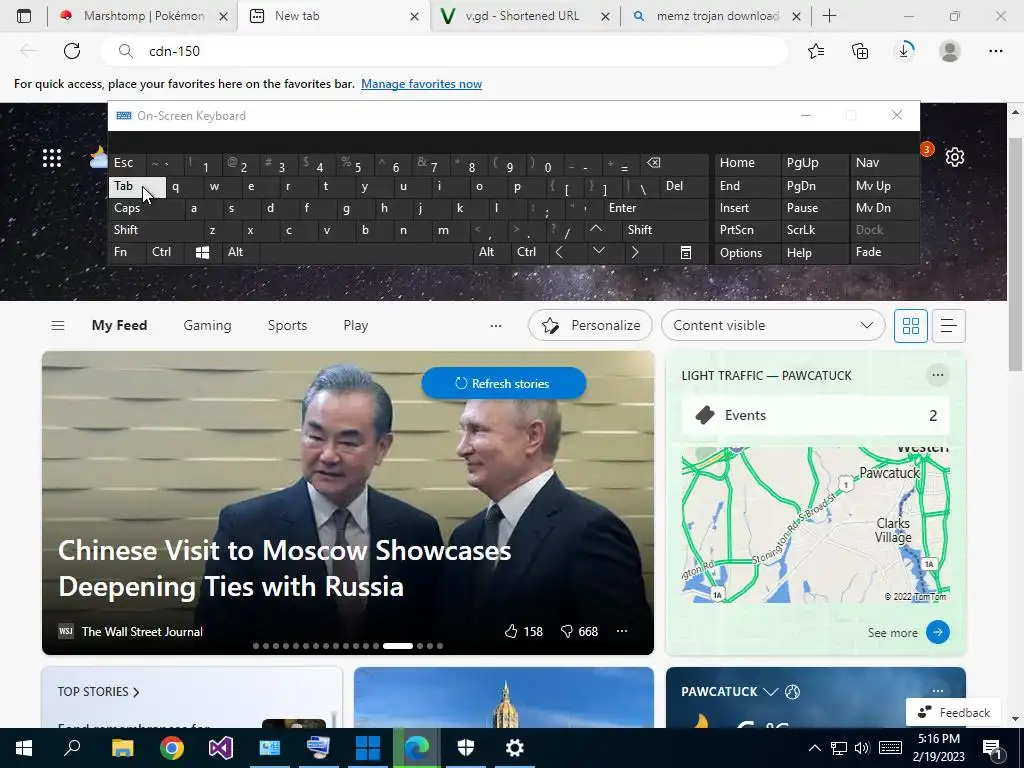Click the Windows logo key on On-Screen Keyboard
1024x768 pixels.
click(x=202, y=253)
